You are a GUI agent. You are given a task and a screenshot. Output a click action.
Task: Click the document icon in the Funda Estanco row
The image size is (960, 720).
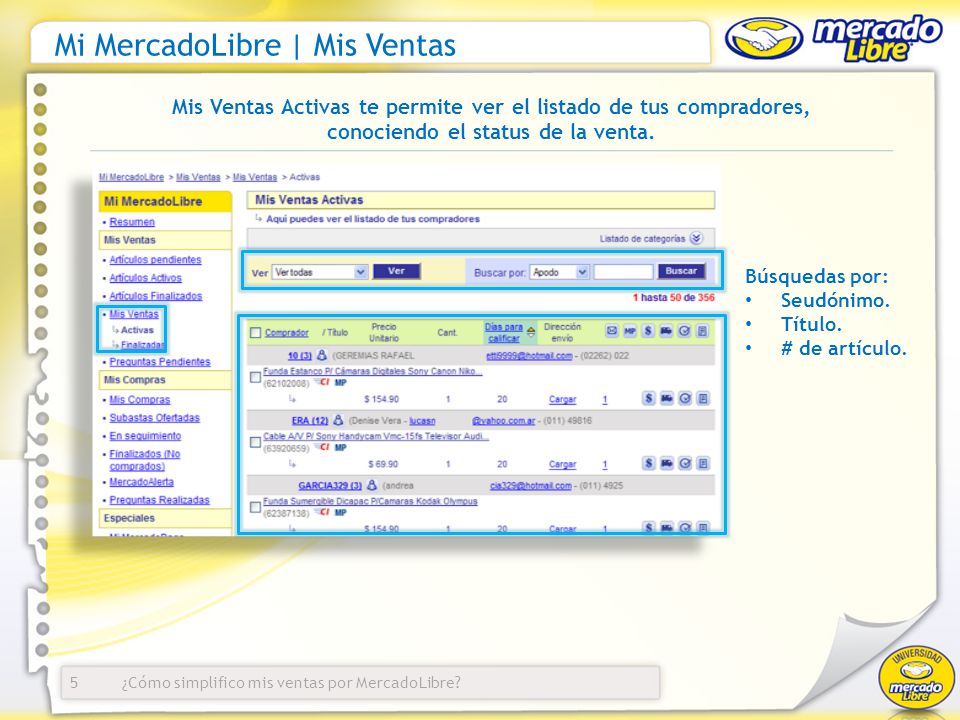(x=703, y=399)
